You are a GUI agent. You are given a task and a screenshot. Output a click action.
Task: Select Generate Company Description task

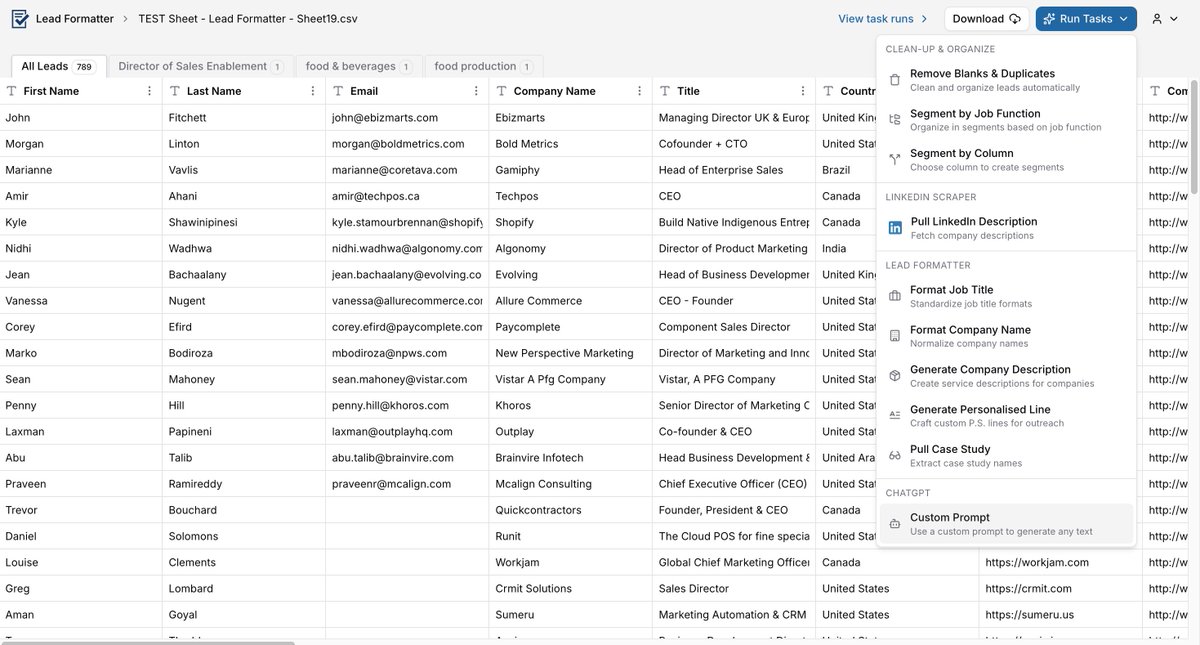click(x=1006, y=376)
